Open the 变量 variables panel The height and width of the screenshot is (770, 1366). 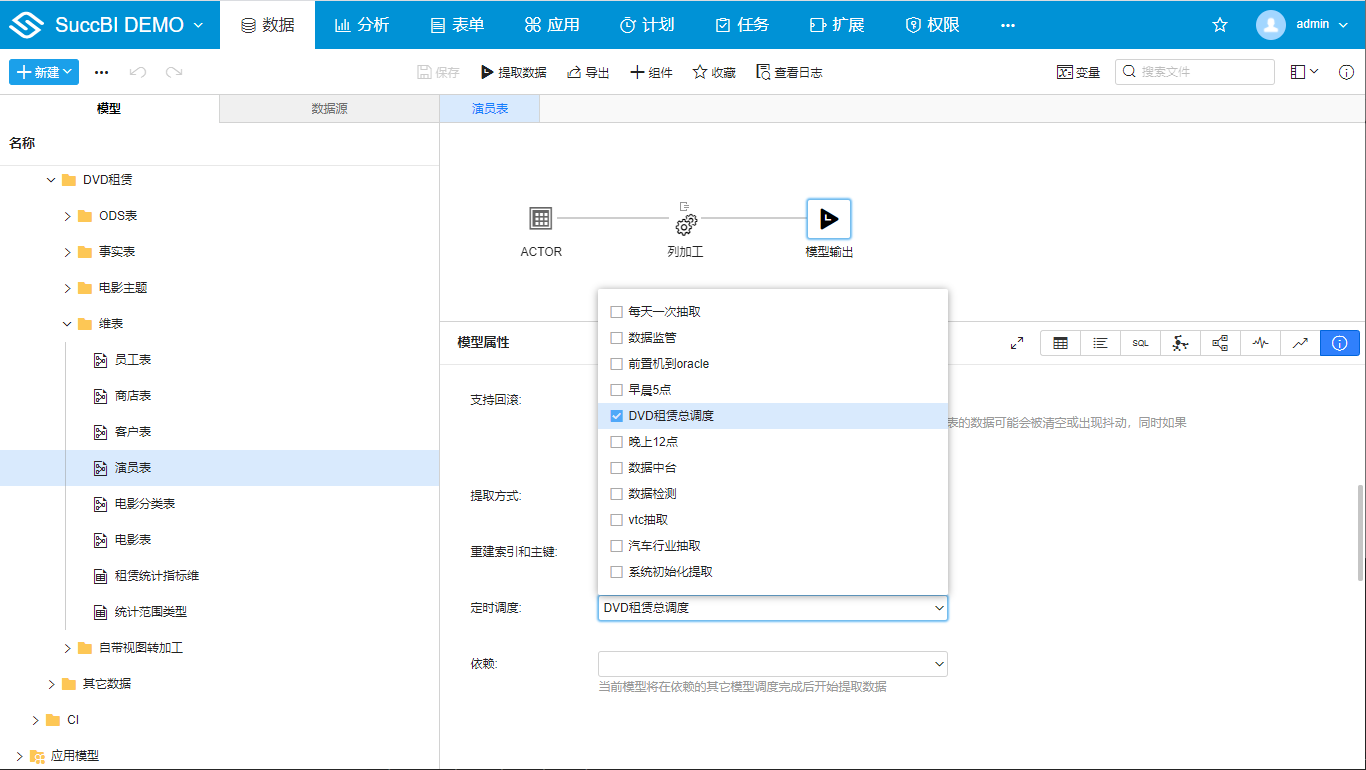click(x=1078, y=71)
